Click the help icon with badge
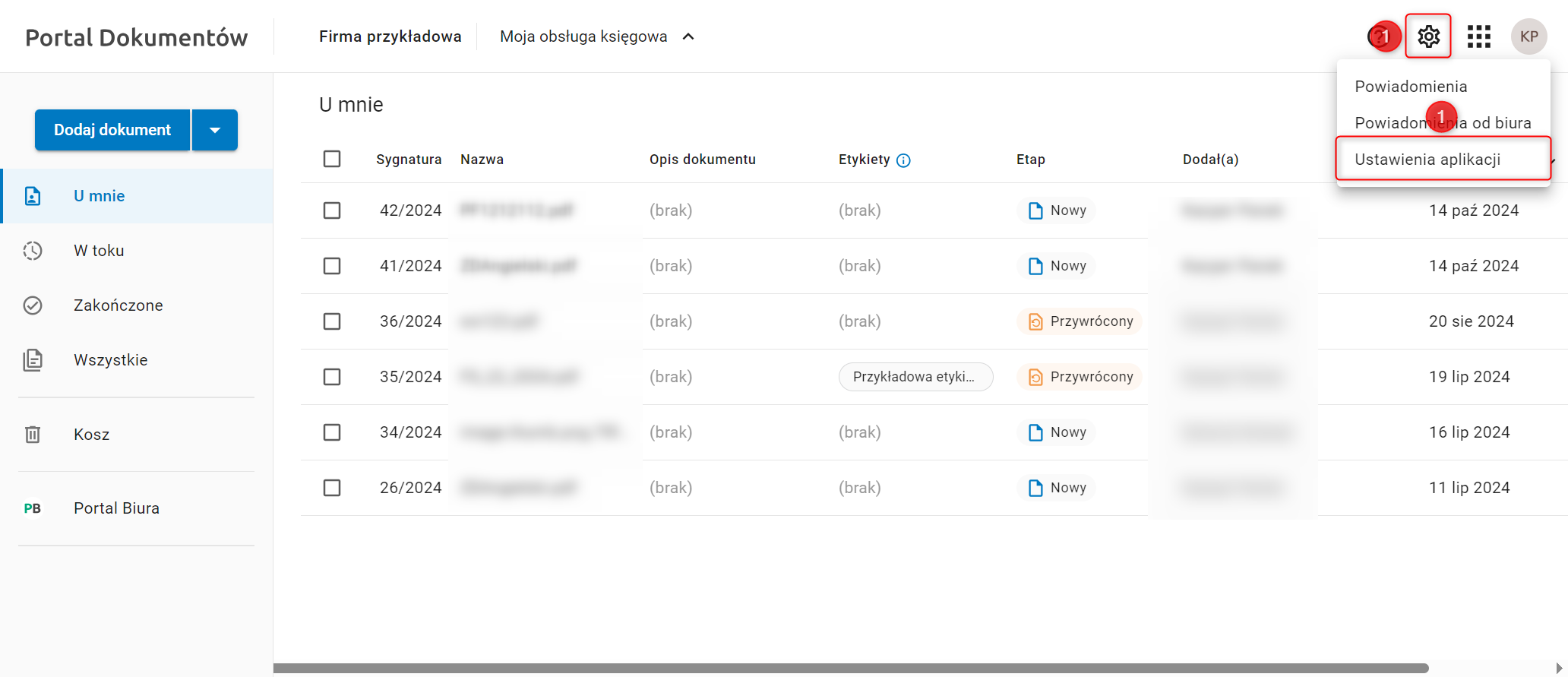The image size is (1568, 677). [x=1380, y=36]
